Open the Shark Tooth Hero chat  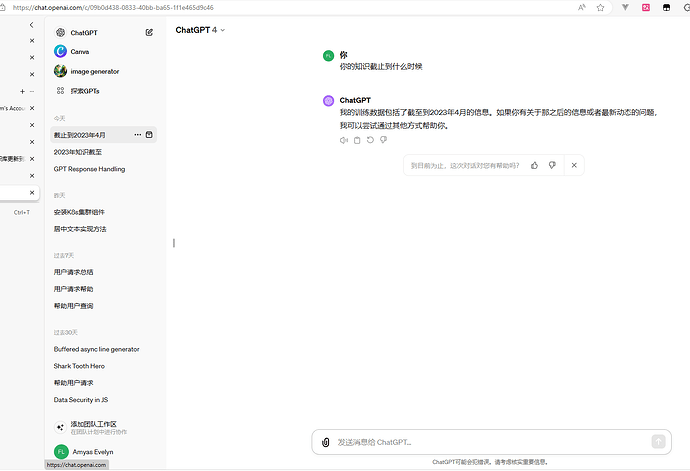(x=79, y=366)
